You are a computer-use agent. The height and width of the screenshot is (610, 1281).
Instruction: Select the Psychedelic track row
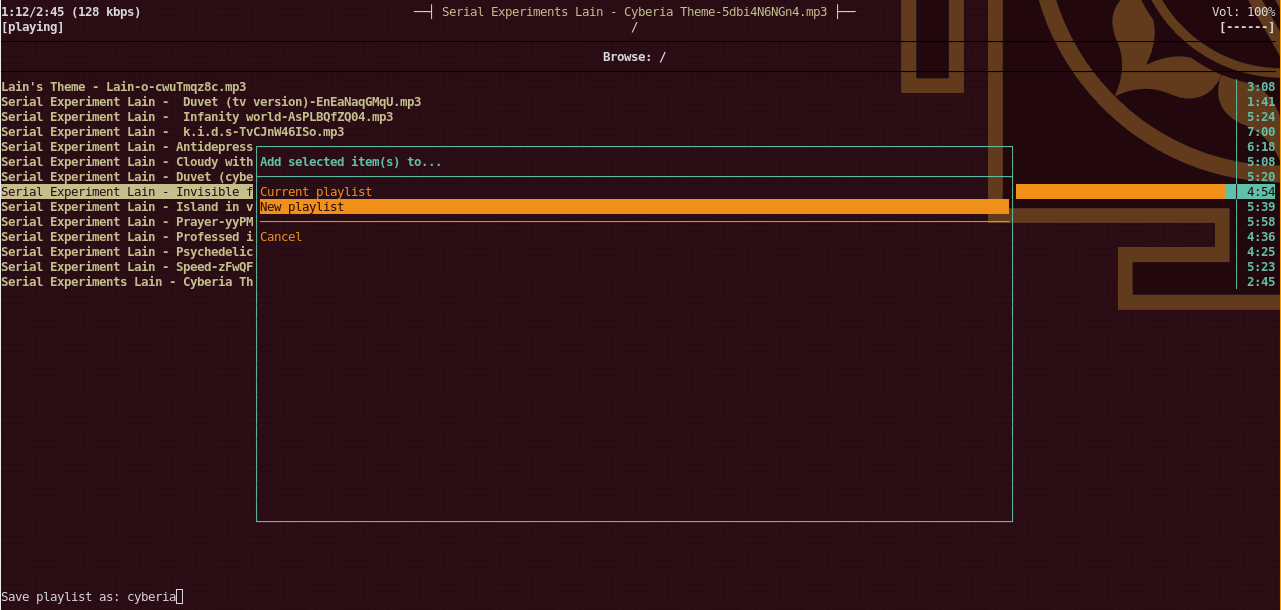(x=128, y=252)
